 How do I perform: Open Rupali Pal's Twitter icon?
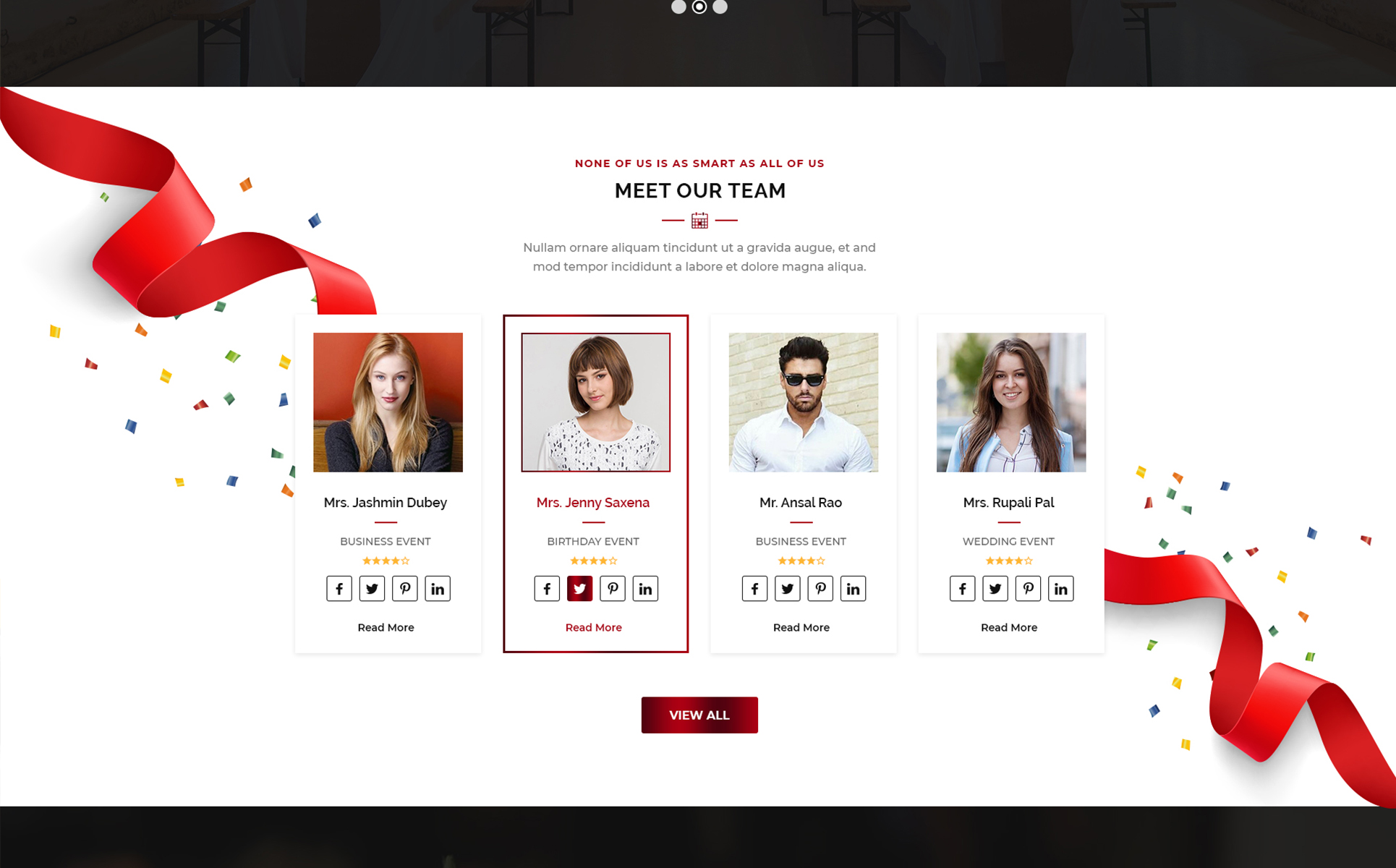click(995, 589)
